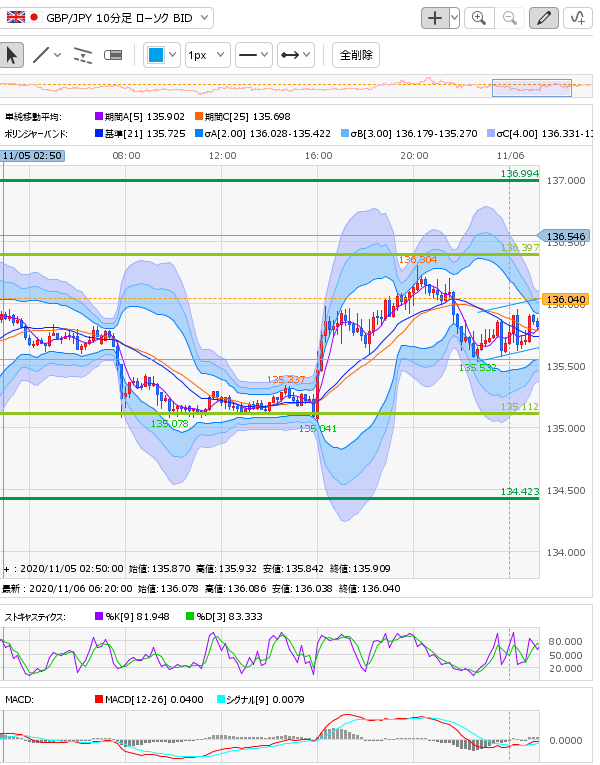
Task: Click the σC[4.00] Bollinger band legend
Action: click(540, 134)
